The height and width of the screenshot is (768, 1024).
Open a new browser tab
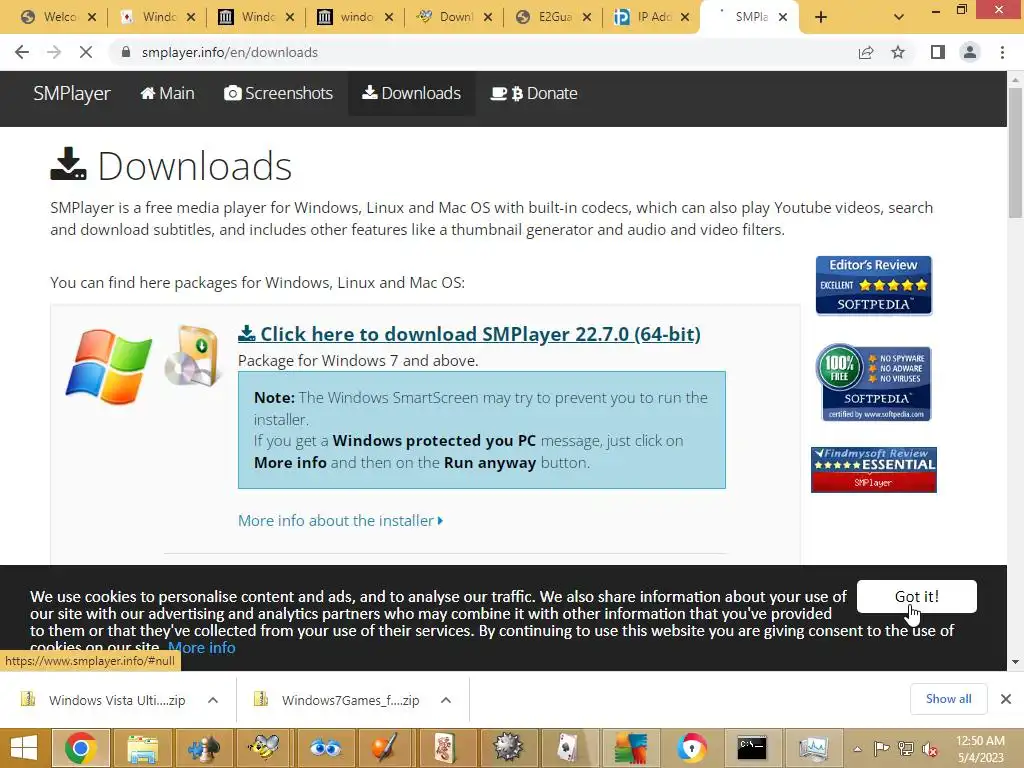(821, 17)
